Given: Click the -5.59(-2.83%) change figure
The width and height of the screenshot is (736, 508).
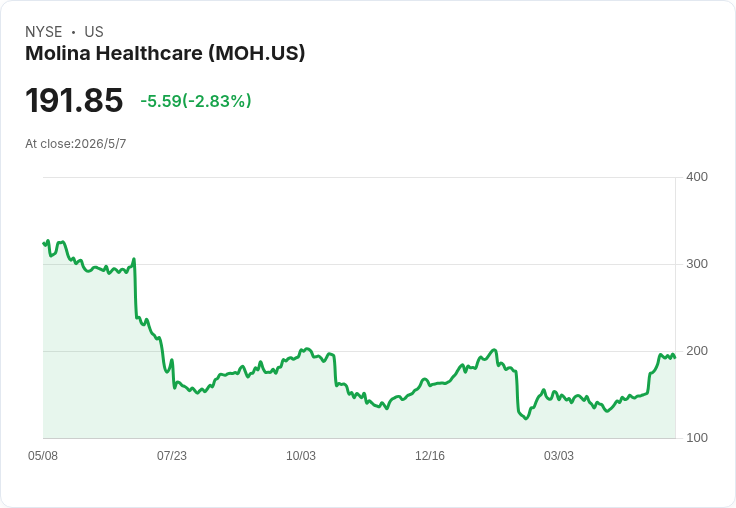Looking at the screenshot, I should coord(196,101).
